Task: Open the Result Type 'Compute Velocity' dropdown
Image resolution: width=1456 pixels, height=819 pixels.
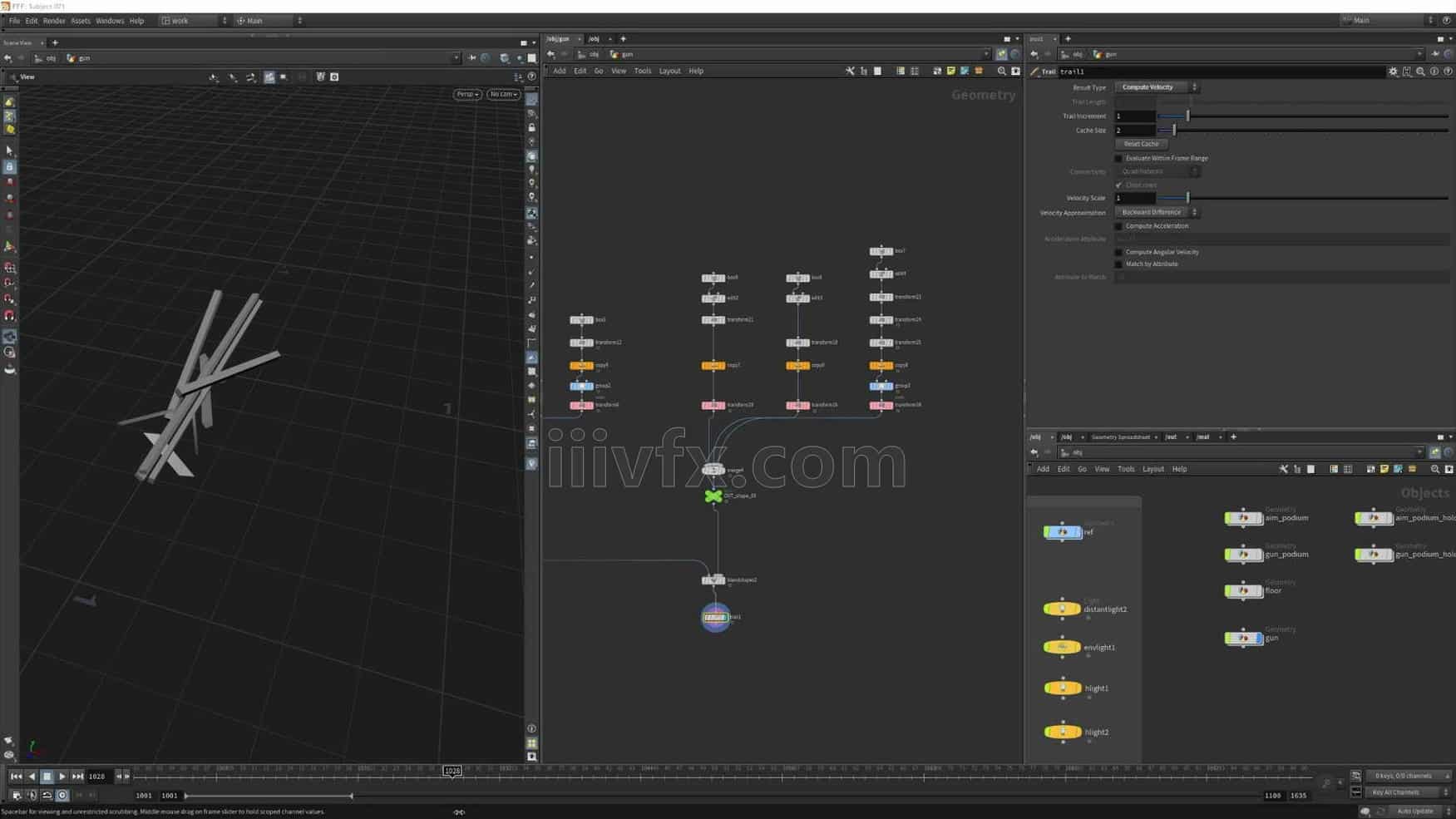Action: tap(1157, 87)
